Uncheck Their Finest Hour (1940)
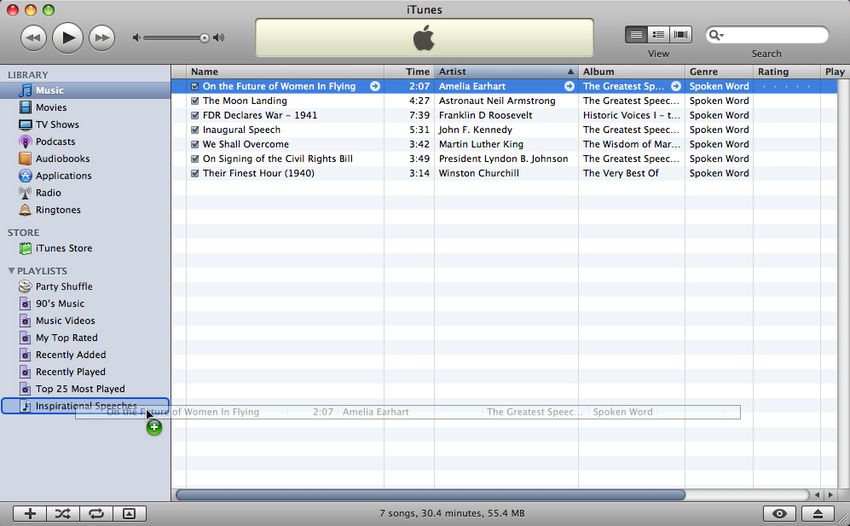 pos(195,174)
